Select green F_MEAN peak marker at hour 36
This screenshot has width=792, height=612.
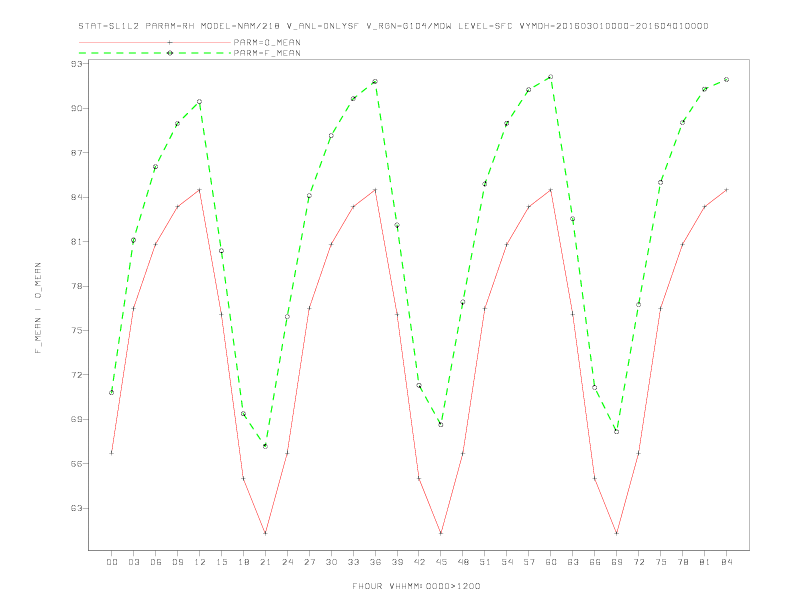click(375, 81)
